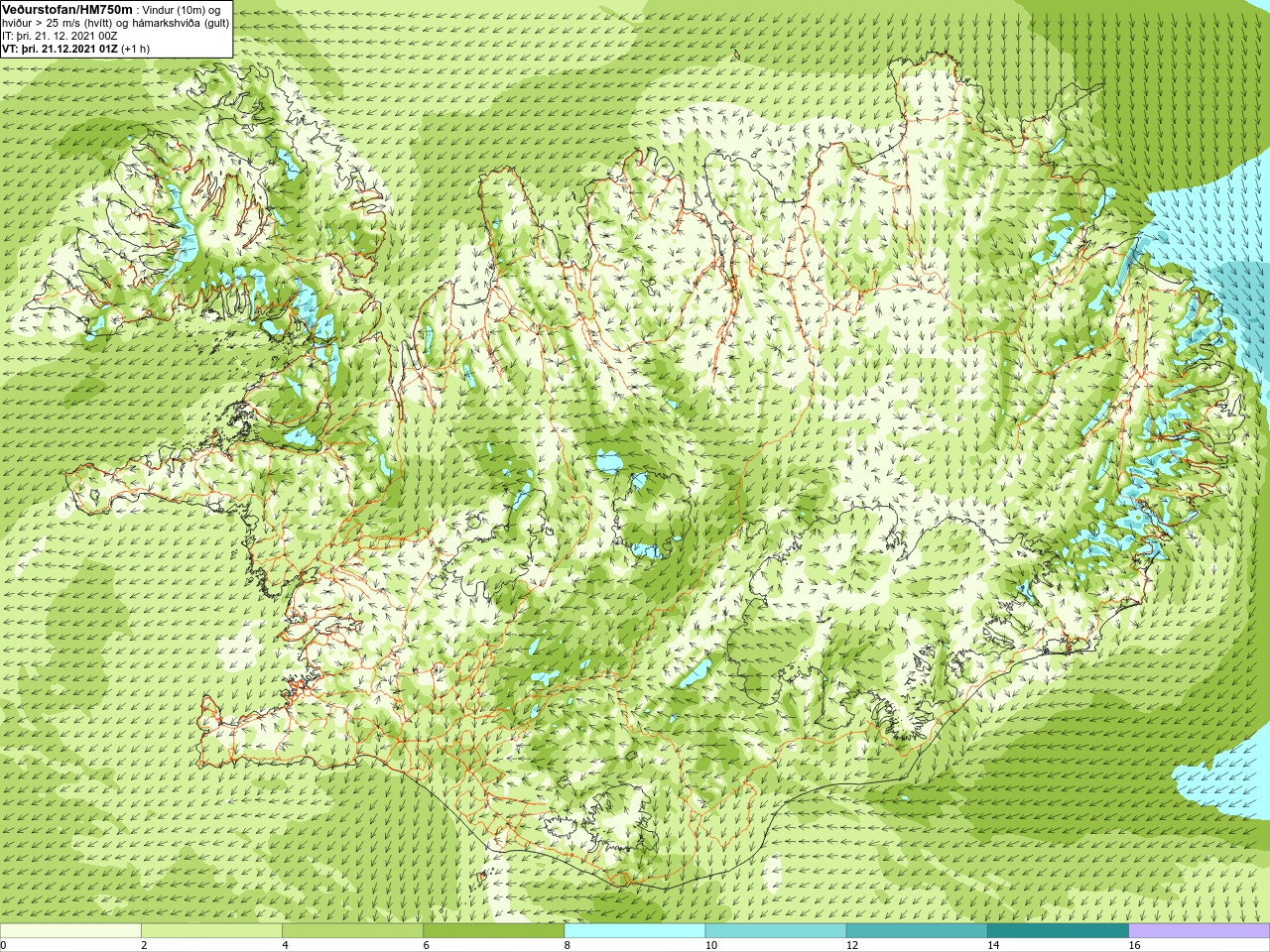Select the 12–14 teal legend swatch
The width and height of the screenshot is (1270, 952).
click(917, 931)
